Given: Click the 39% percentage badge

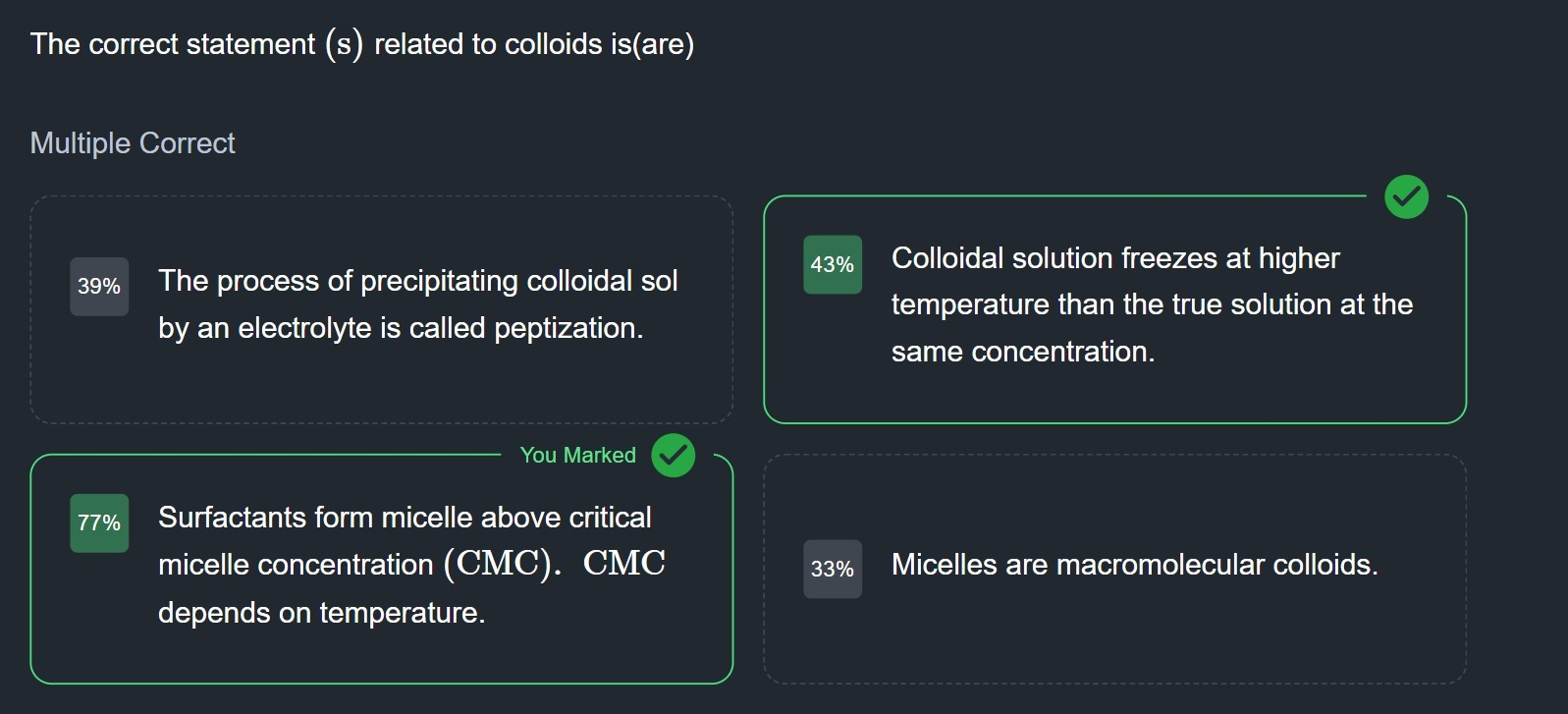Looking at the screenshot, I should 99,287.
